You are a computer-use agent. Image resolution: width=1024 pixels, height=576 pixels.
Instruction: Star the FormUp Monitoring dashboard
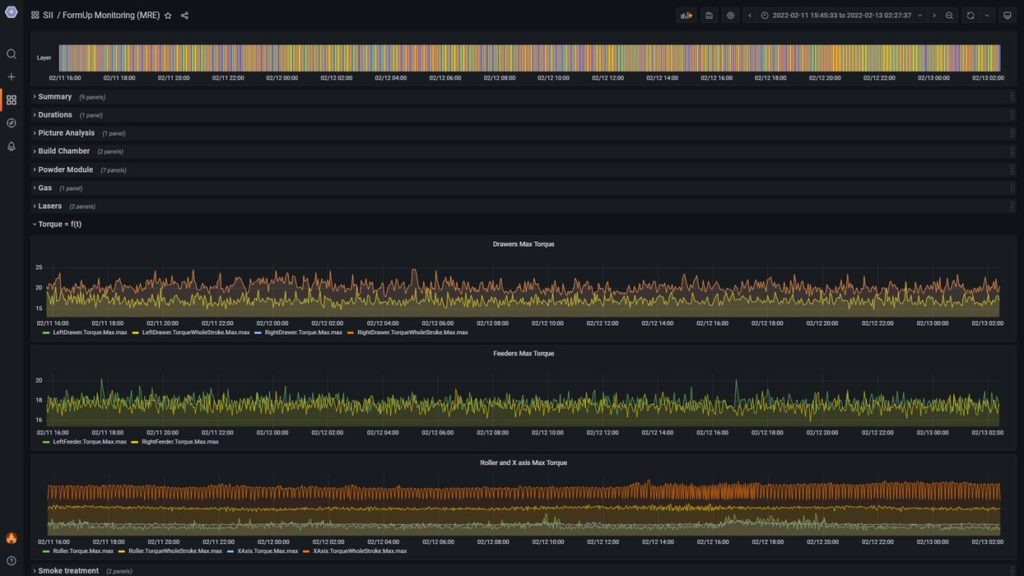[168, 16]
